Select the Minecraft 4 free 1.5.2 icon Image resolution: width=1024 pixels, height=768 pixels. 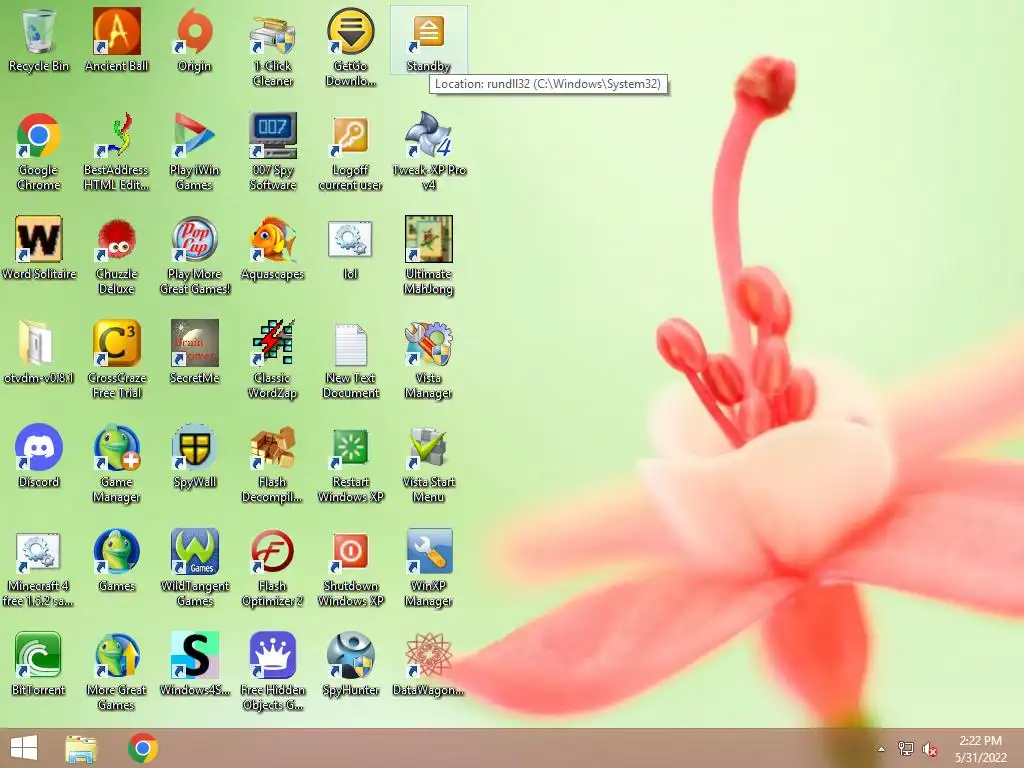click(x=37, y=552)
